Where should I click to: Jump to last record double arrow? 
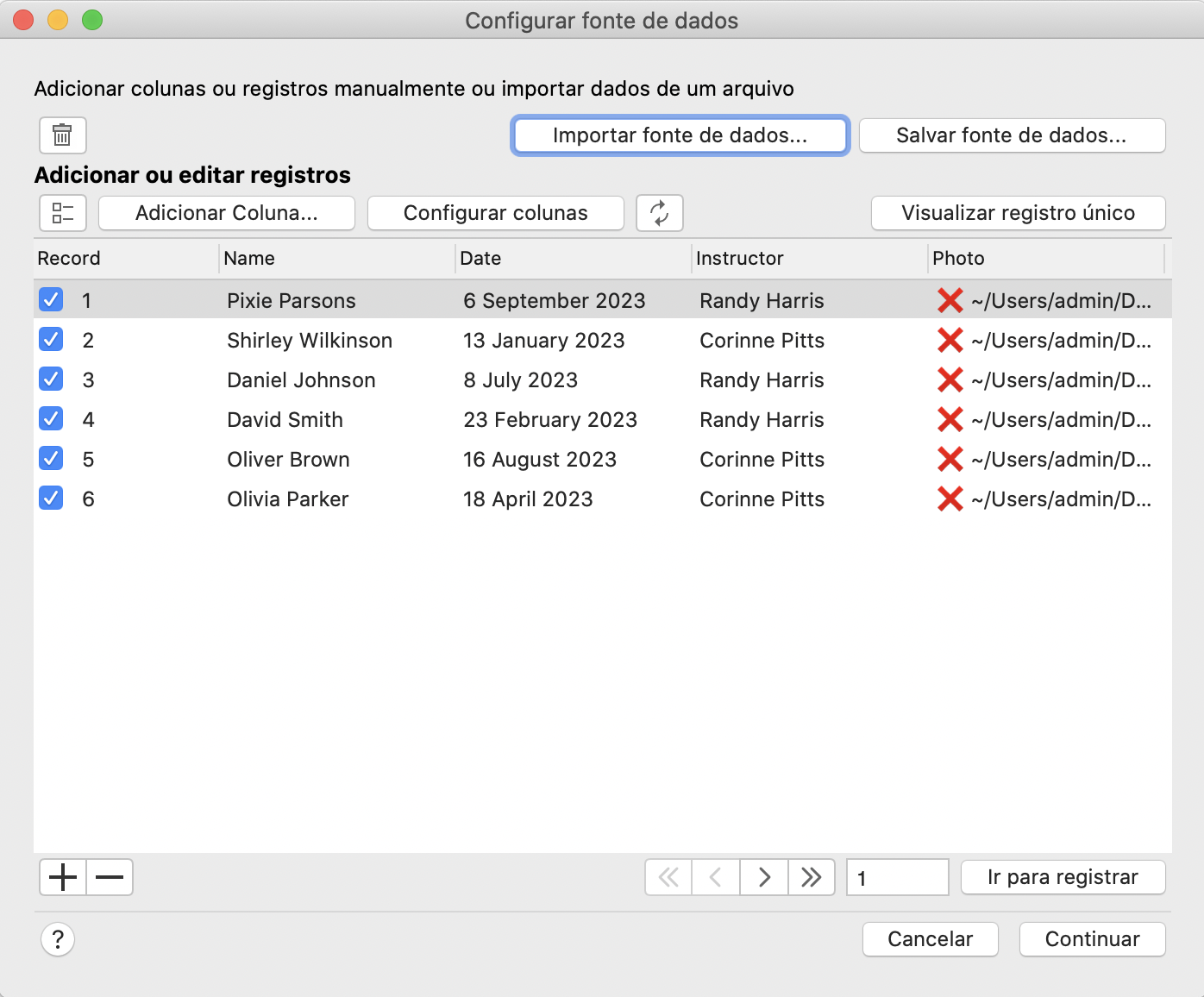point(811,878)
